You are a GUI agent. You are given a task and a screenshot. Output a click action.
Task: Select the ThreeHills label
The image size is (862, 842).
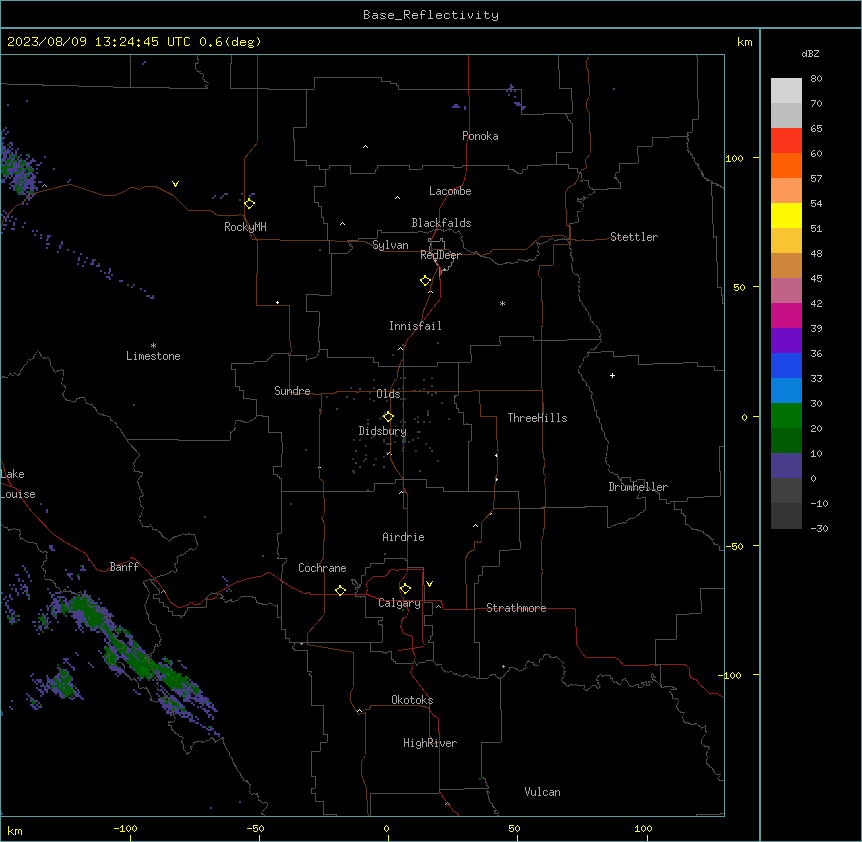tap(537, 418)
